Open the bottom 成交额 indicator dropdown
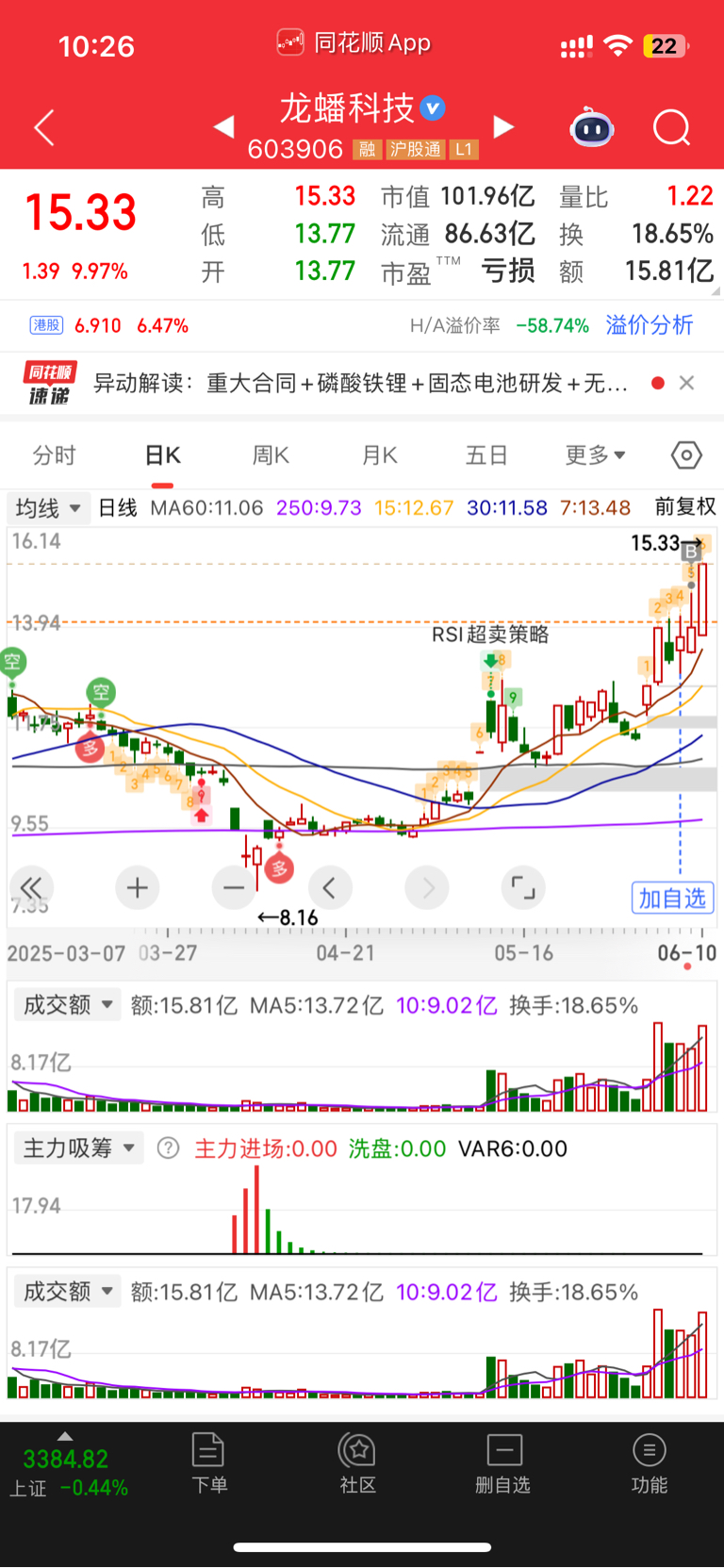The image size is (724, 1568). tap(68, 1292)
